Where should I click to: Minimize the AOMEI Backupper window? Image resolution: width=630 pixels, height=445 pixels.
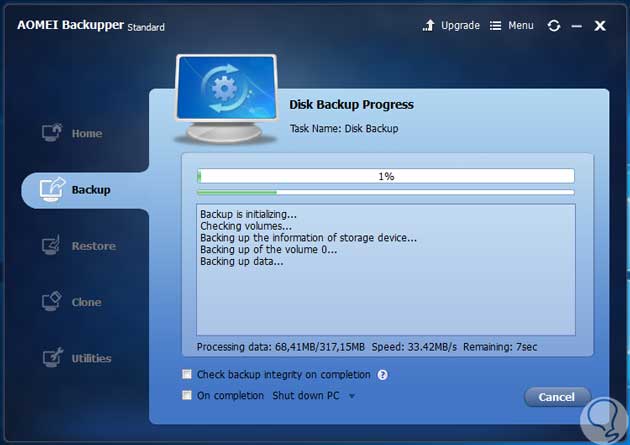point(577,26)
